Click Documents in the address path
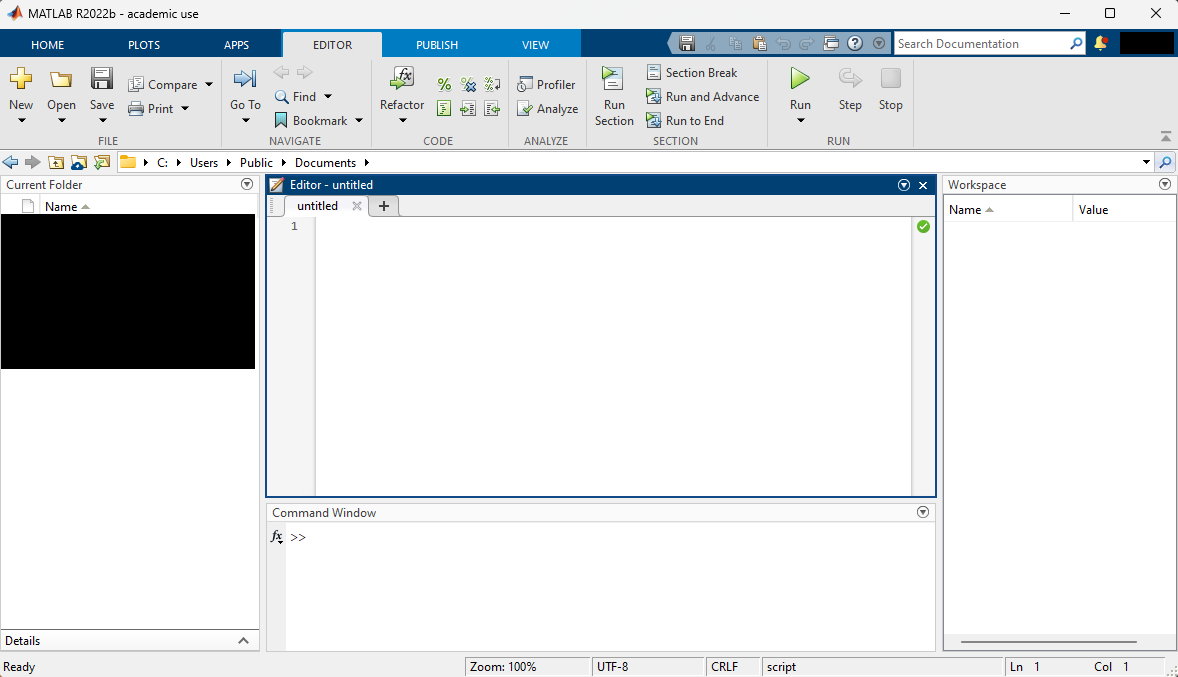 (x=325, y=162)
